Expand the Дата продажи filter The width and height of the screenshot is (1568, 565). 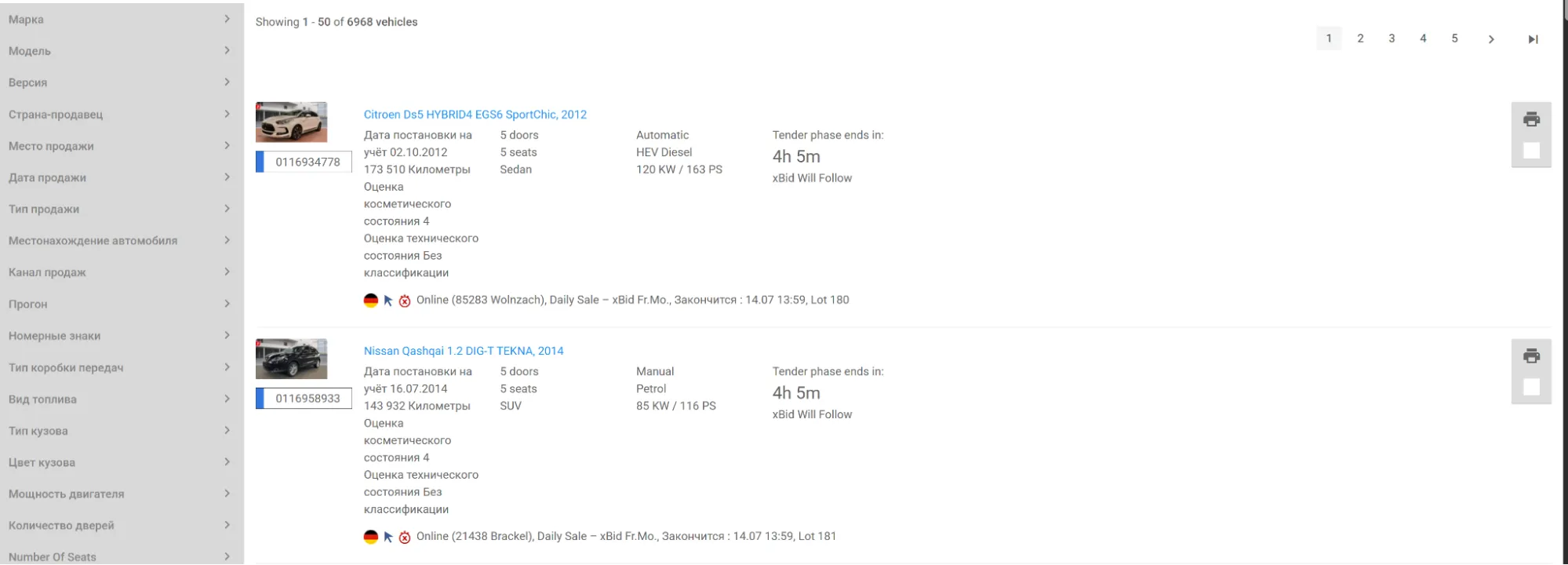click(x=121, y=177)
